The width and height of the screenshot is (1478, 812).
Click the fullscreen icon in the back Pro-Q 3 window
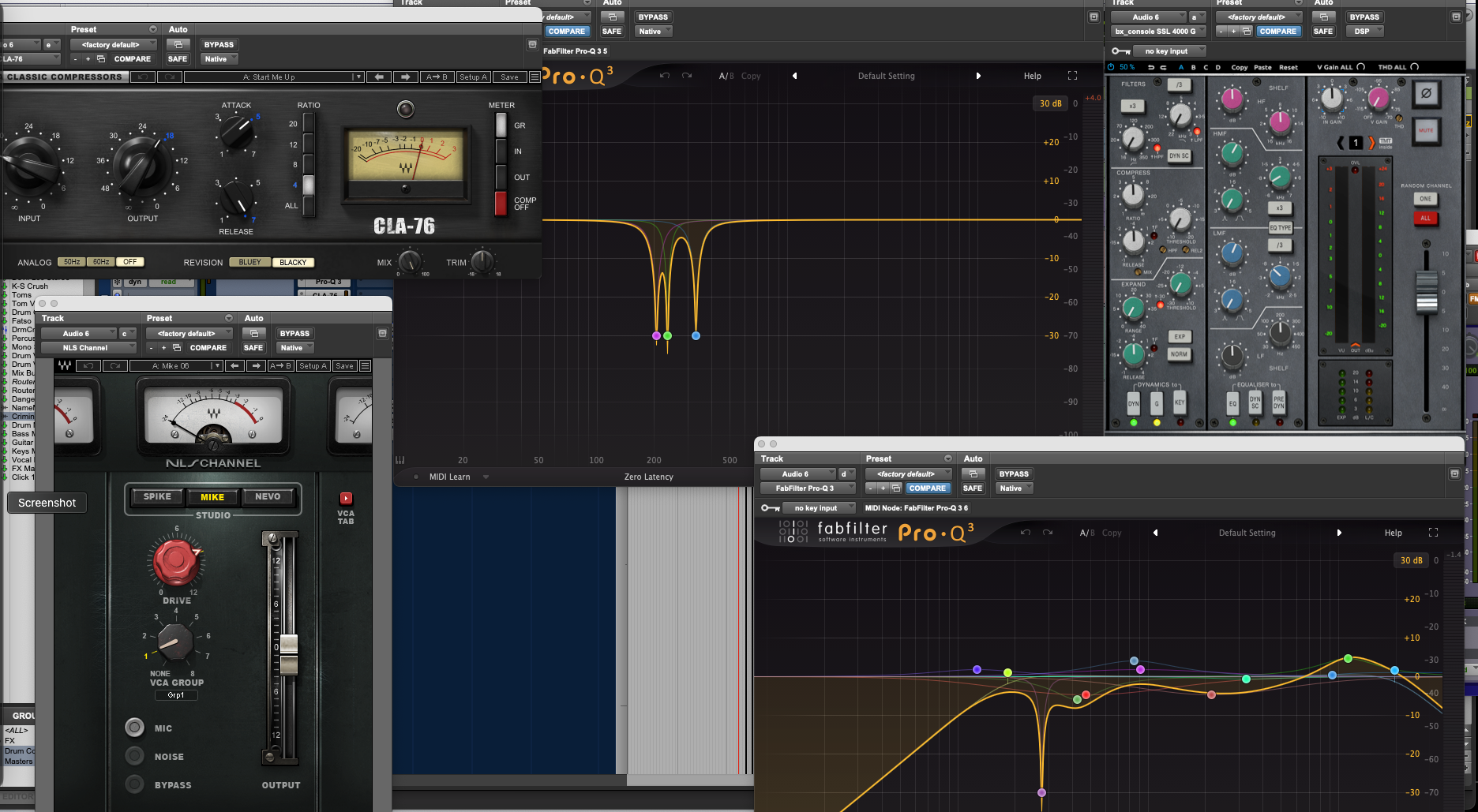click(x=1072, y=76)
